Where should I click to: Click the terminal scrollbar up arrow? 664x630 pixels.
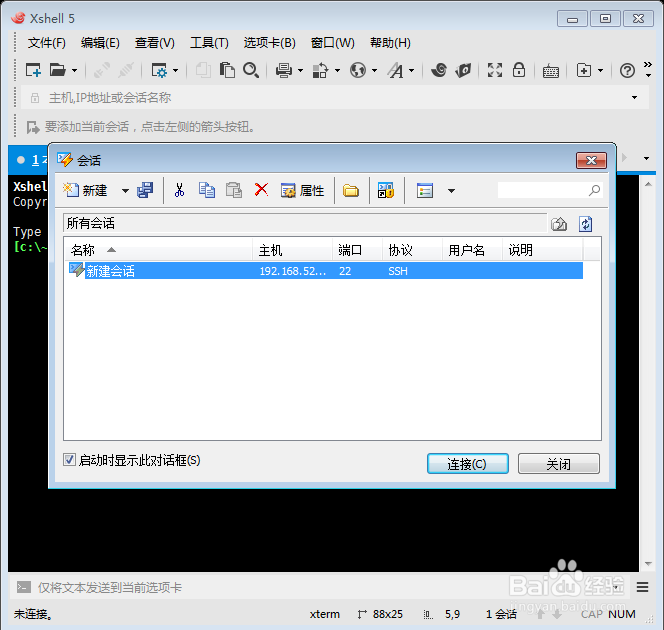pos(648,184)
